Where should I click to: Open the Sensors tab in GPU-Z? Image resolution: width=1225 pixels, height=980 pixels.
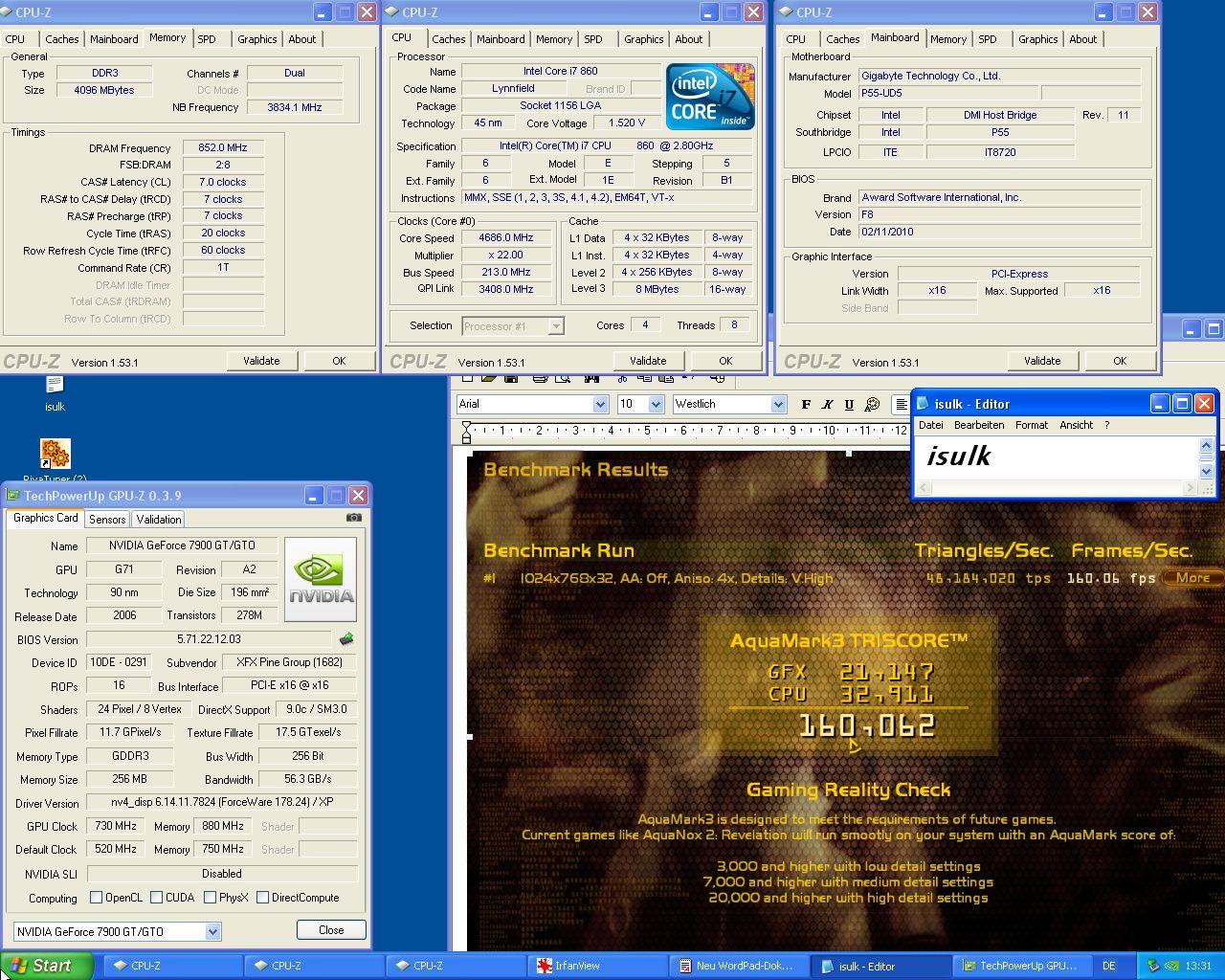(107, 519)
